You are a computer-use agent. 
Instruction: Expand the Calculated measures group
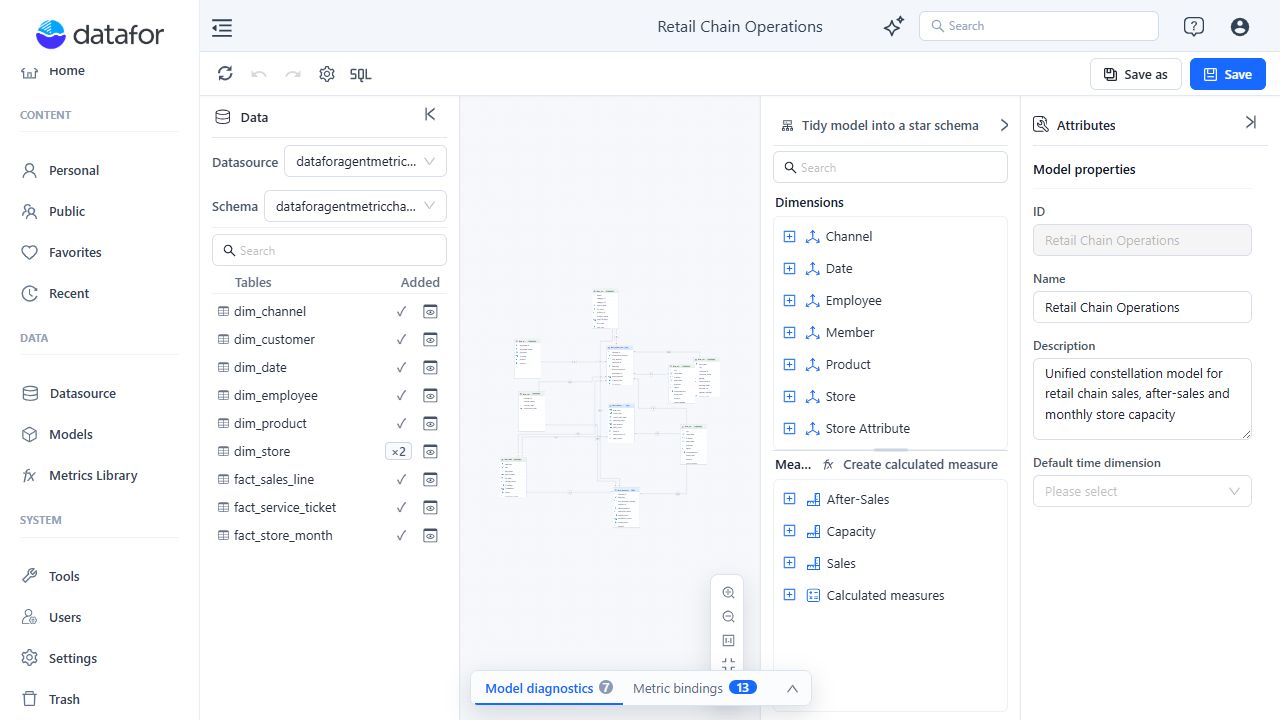789,595
